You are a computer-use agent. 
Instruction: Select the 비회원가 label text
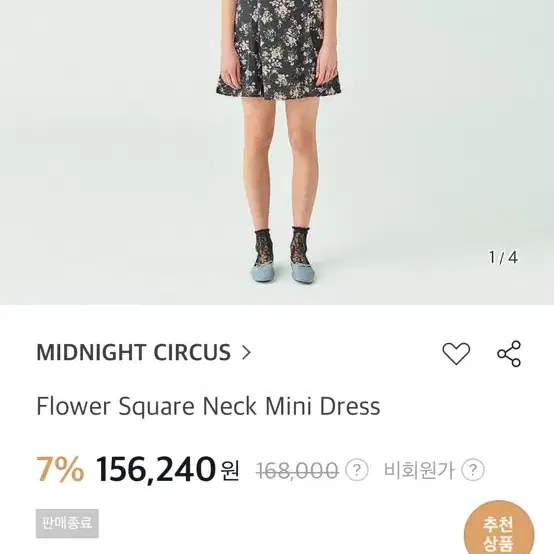[419, 470]
